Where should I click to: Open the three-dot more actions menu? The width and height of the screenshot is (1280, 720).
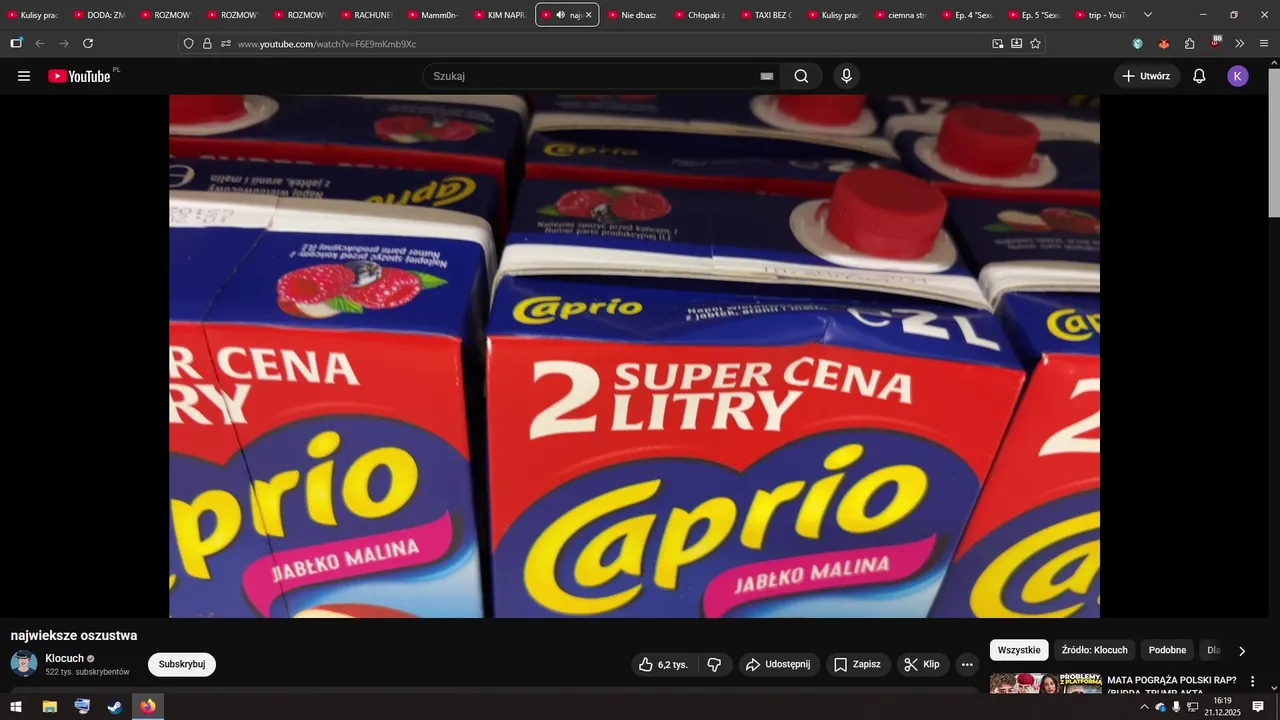pos(966,664)
